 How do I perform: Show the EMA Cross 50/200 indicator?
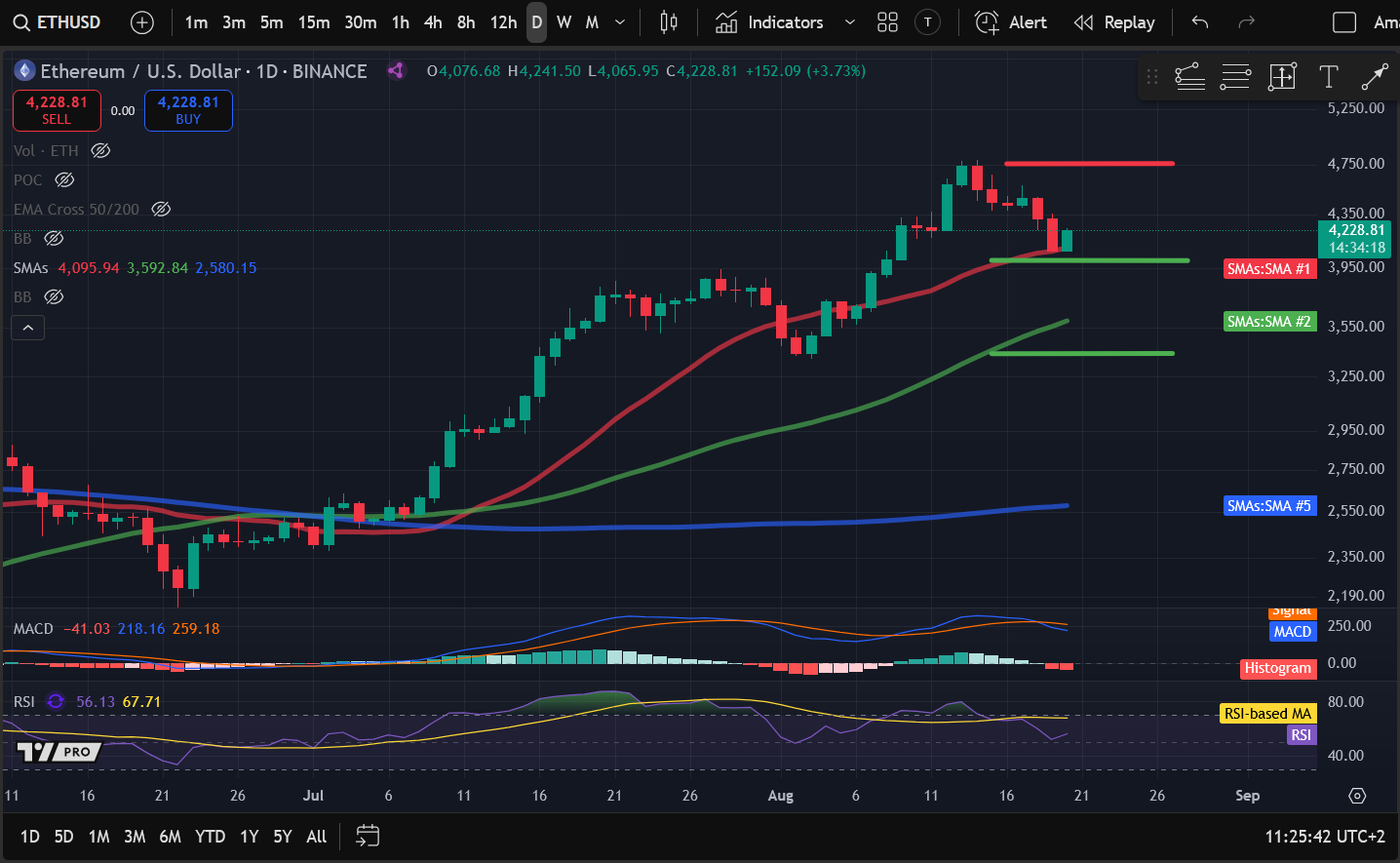click(x=161, y=209)
